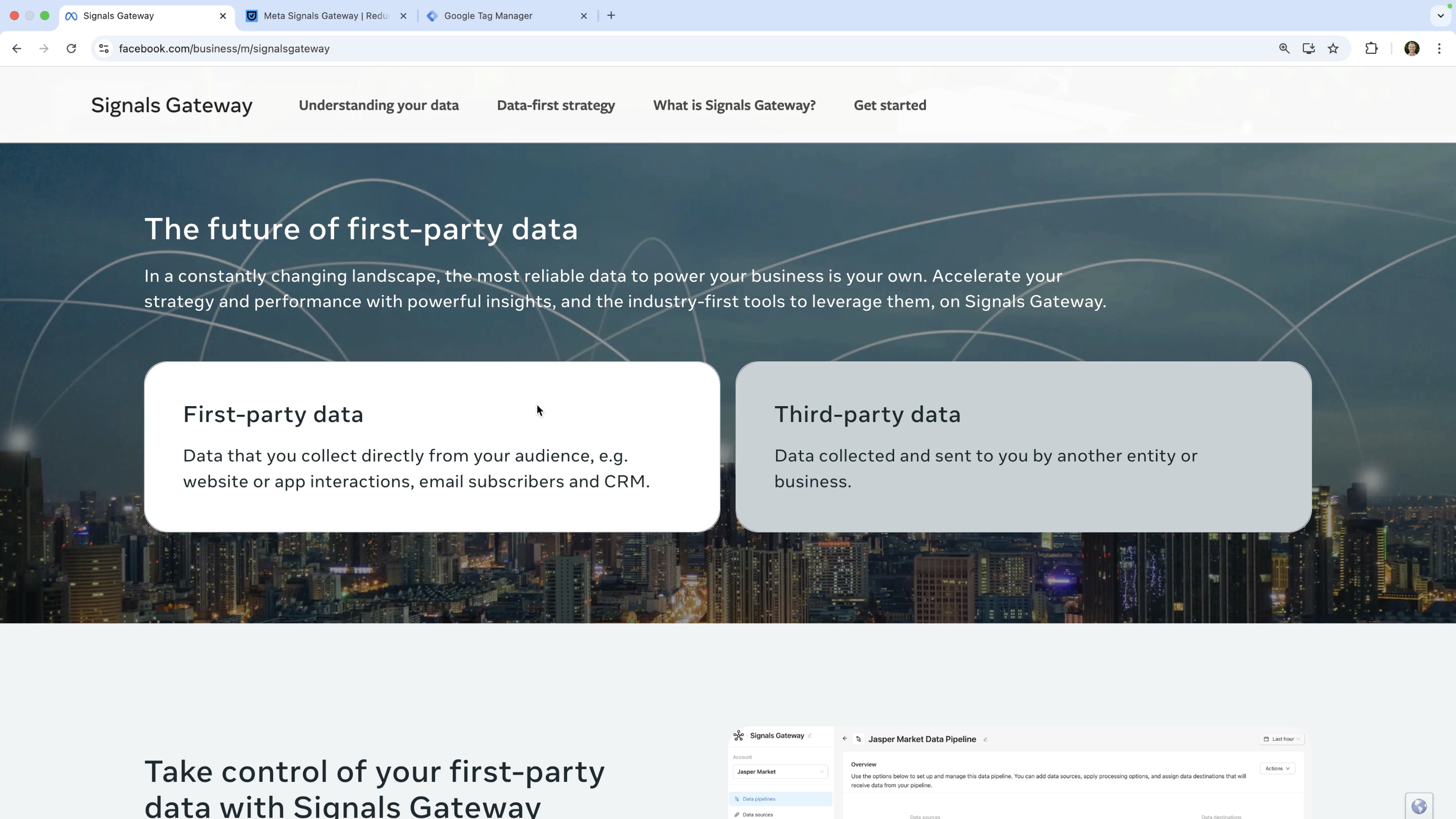Reload the Signals Gateway page
This screenshot has width=1456, height=819.
pos(71,49)
